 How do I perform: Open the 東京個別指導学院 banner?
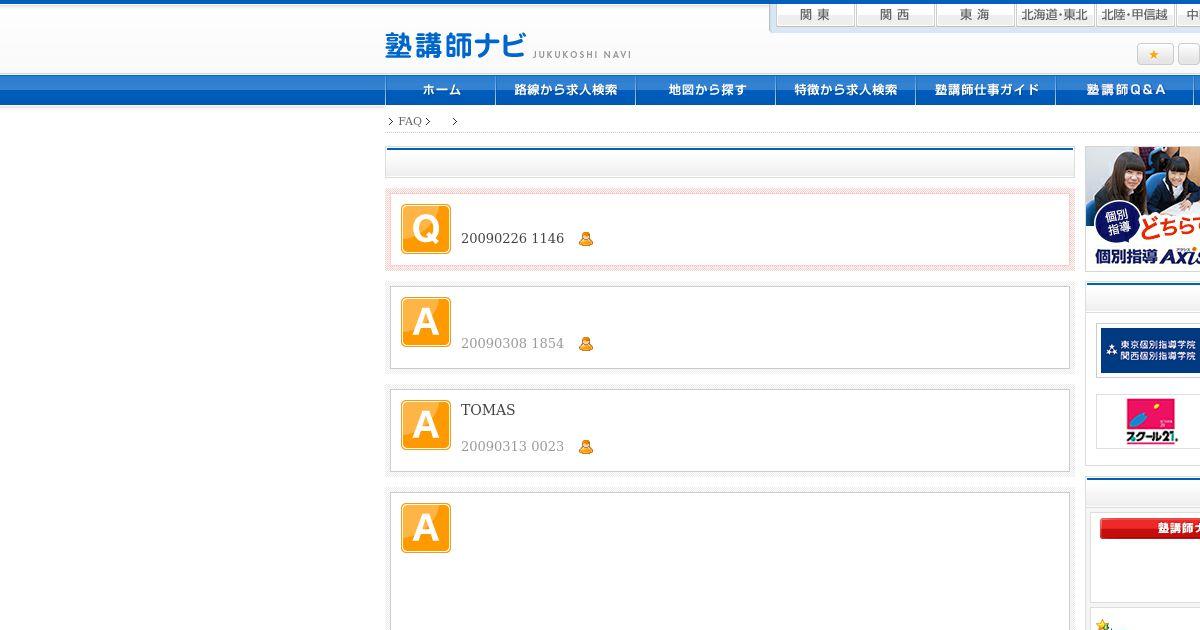[1149, 350]
